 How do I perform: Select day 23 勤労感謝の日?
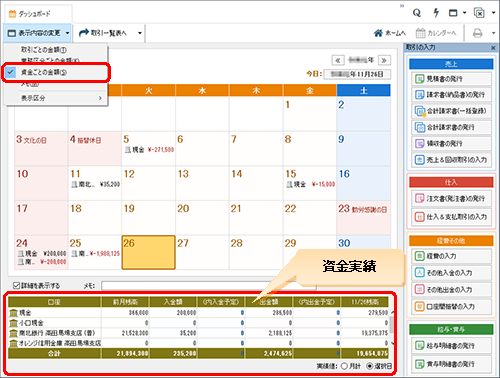click(364, 218)
